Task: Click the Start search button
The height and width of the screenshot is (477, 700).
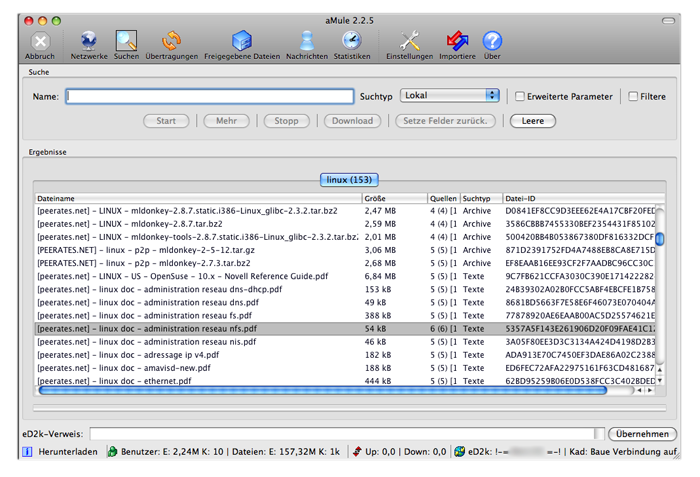Action: click(x=166, y=121)
